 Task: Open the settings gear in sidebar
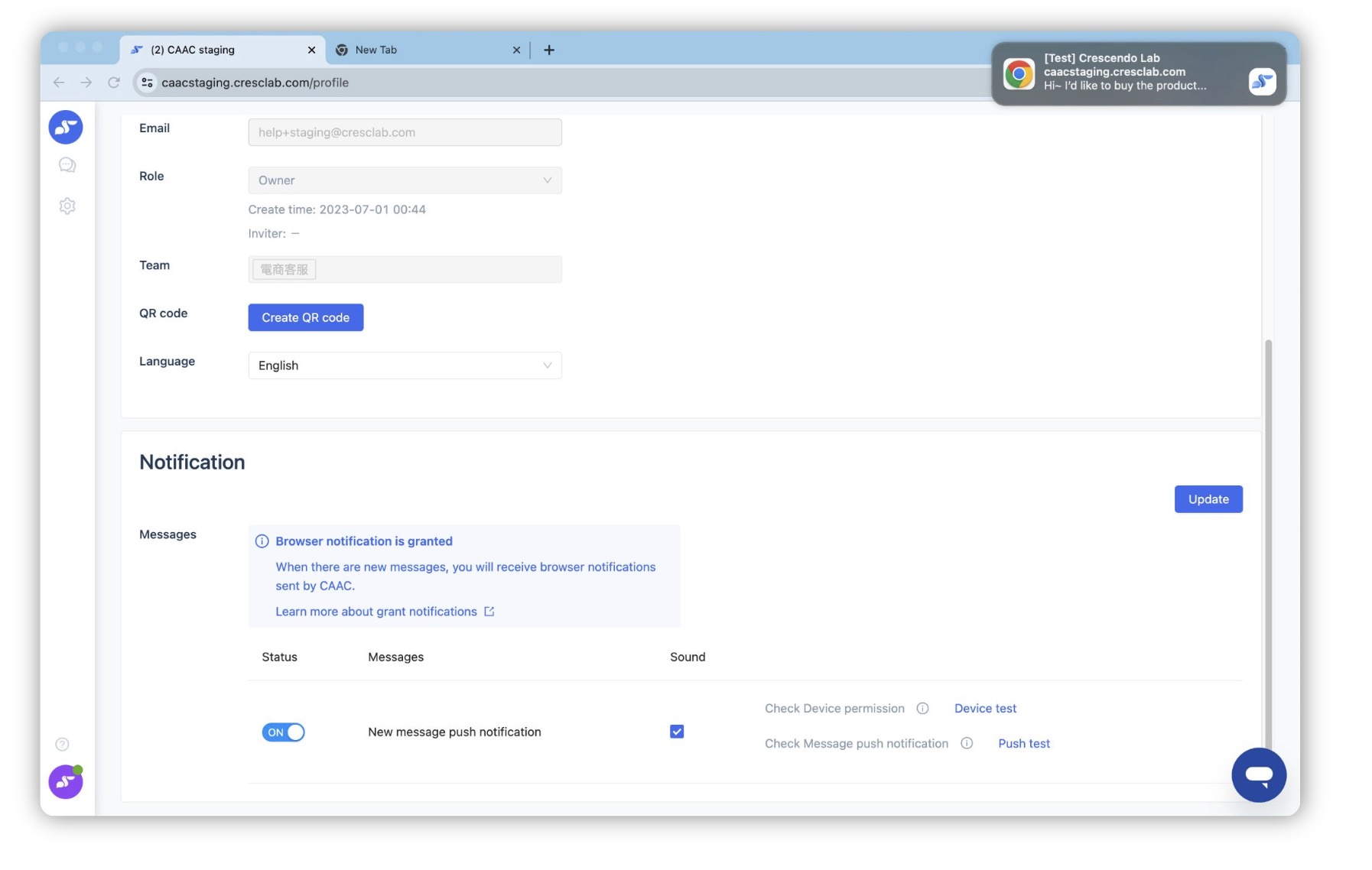pyautogui.click(x=67, y=206)
